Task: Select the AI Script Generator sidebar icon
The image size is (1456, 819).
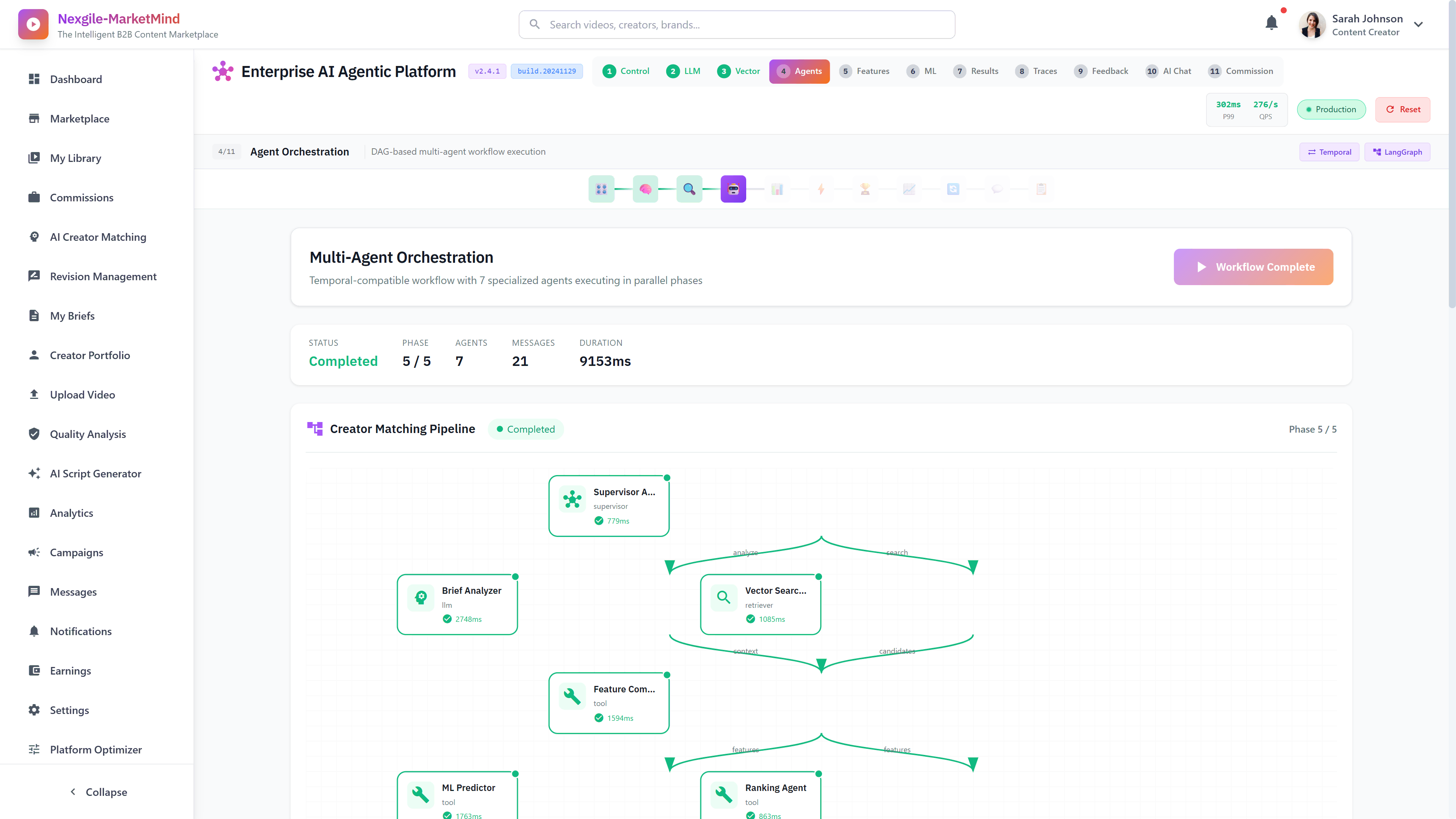Action: point(34,473)
